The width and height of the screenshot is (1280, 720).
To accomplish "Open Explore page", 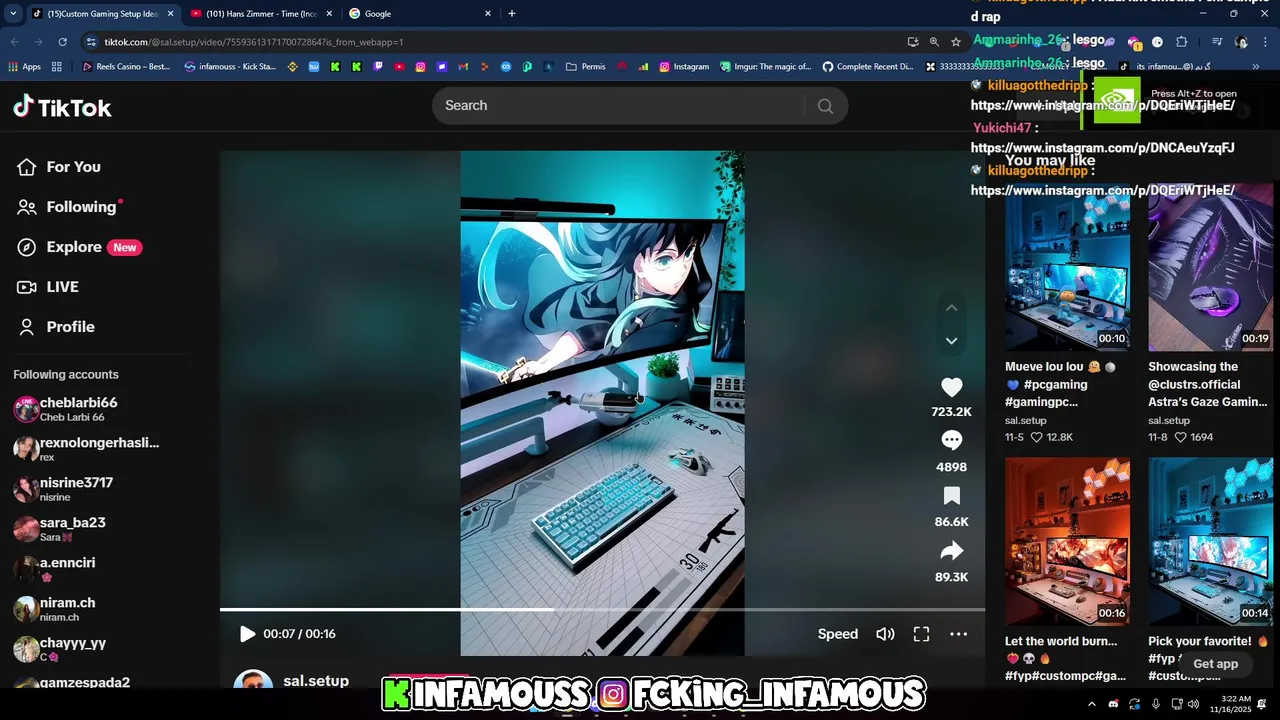I will pos(79,247).
